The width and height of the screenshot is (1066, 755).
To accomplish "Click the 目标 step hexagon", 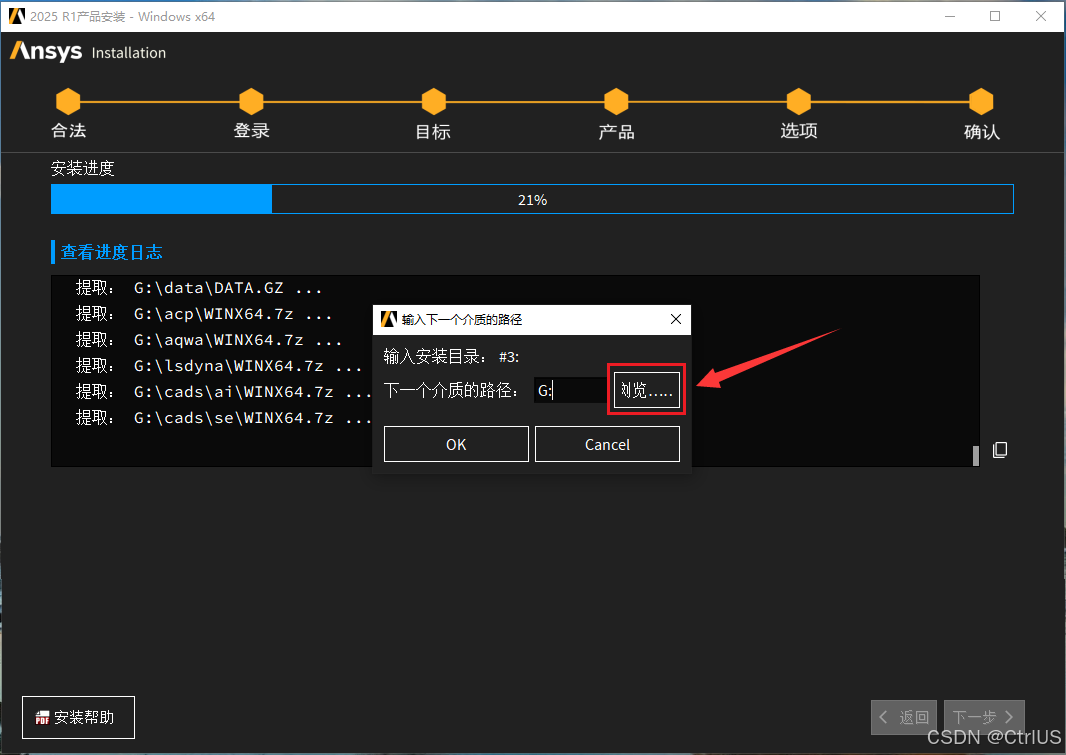I will click(x=433, y=101).
